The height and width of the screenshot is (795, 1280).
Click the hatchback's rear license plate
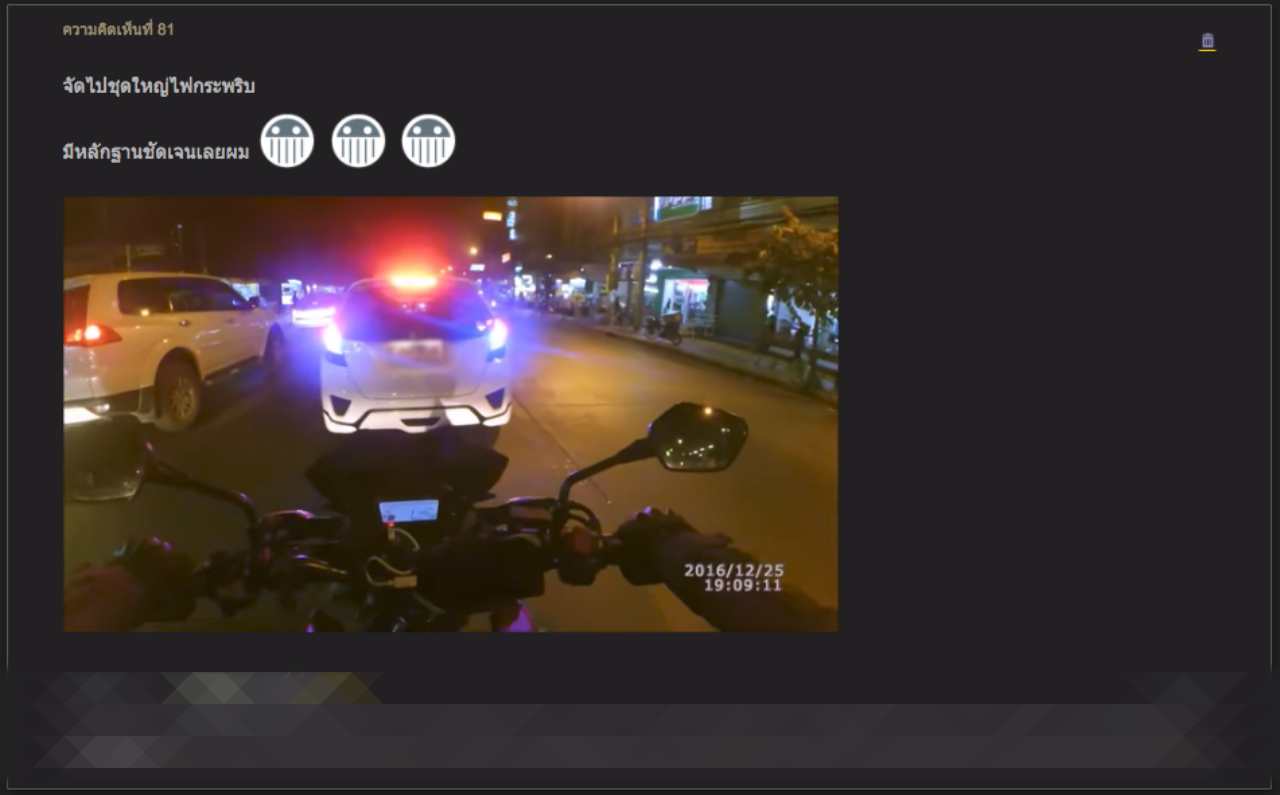(x=416, y=351)
